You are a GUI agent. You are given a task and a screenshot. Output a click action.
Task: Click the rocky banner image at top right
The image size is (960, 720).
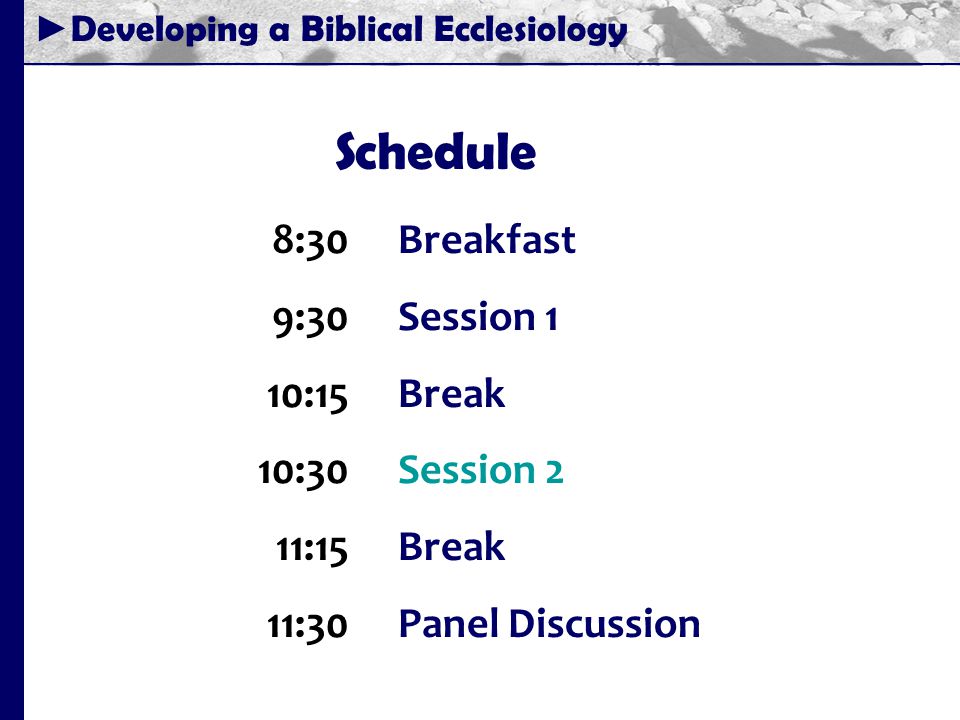tap(796, 31)
